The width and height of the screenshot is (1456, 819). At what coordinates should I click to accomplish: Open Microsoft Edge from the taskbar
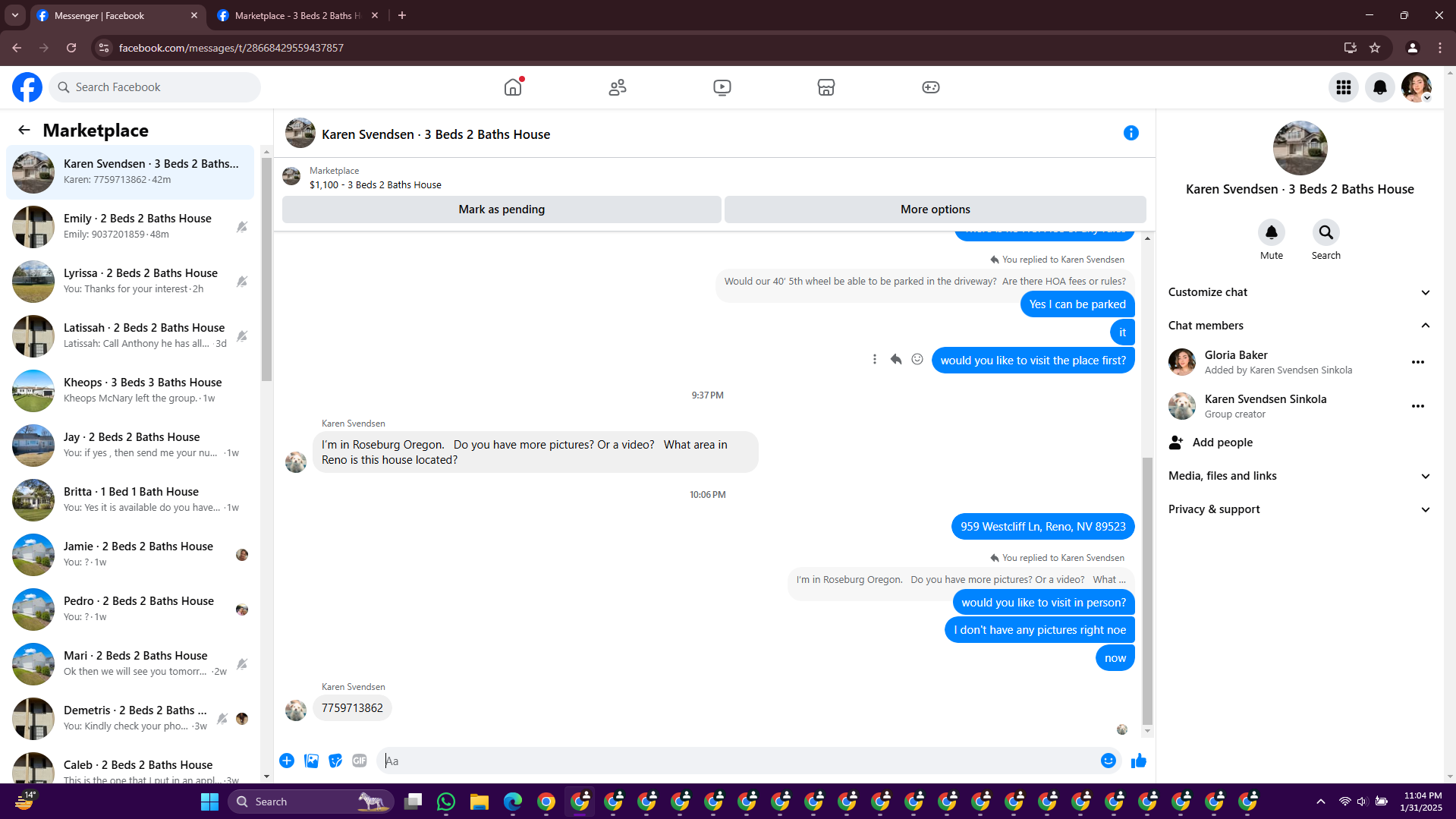tap(513, 802)
